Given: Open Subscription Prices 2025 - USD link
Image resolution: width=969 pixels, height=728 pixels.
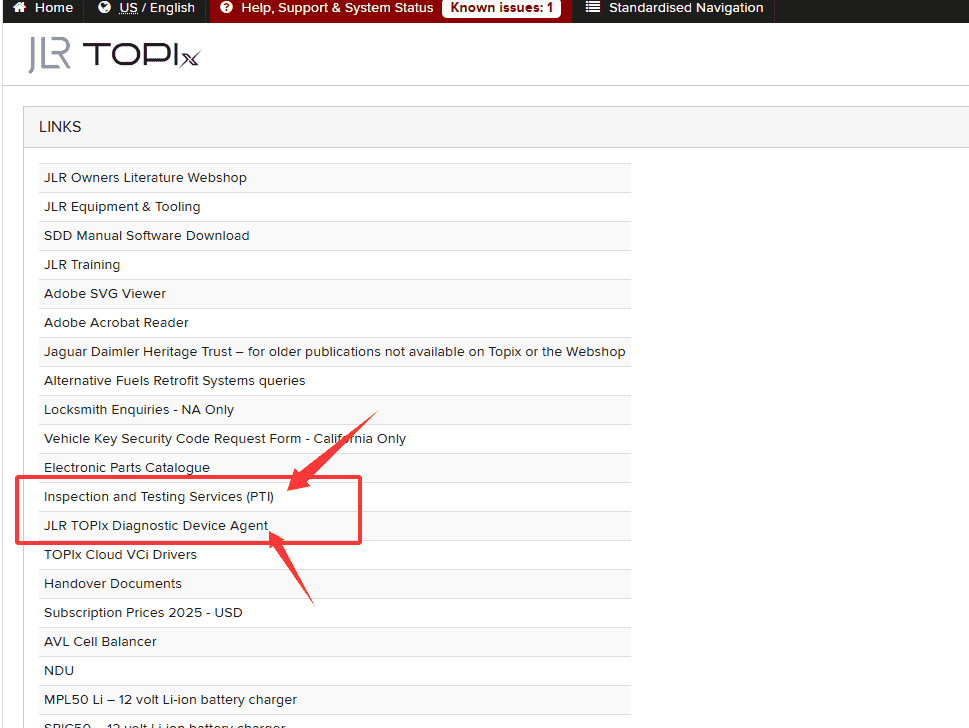Looking at the screenshot, I should click(x=143, y=613).
